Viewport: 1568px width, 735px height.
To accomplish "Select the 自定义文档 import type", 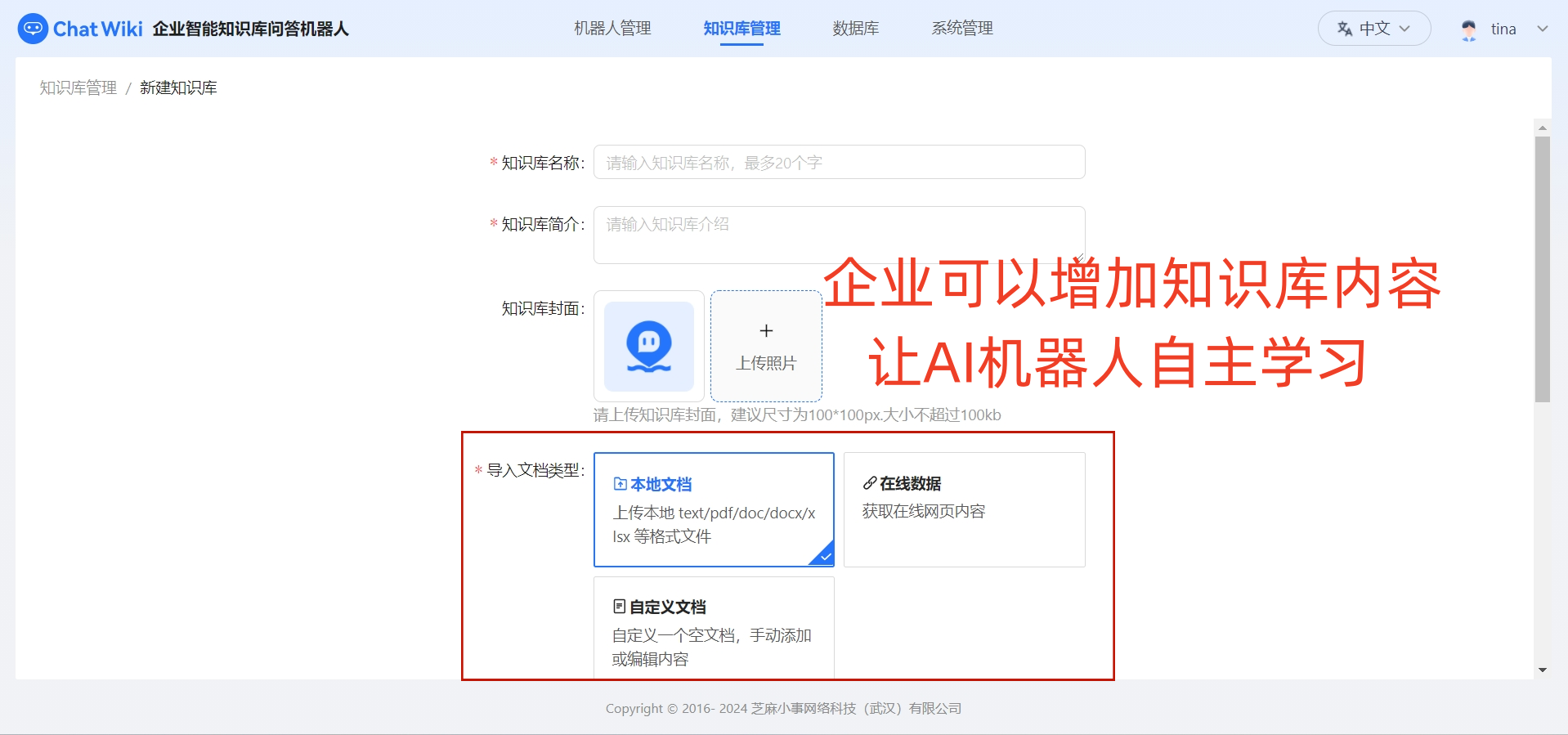I will [714, 628].
